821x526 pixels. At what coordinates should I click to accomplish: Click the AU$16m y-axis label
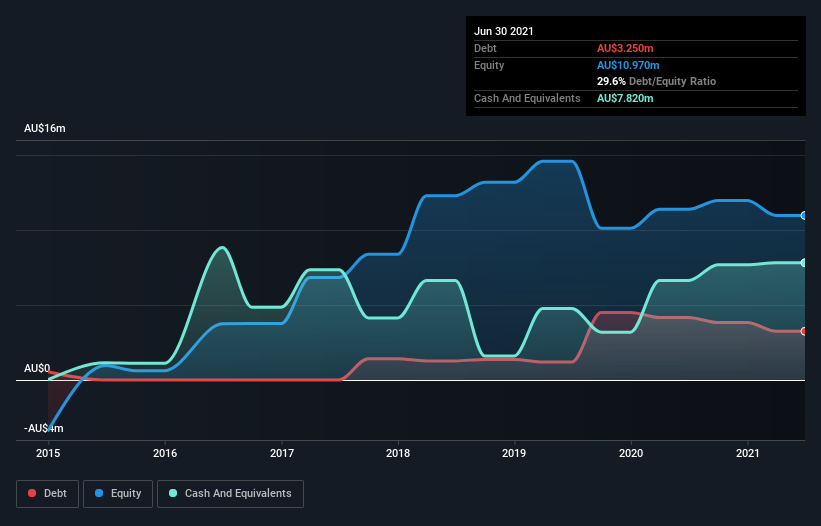[x=45, y=128]
